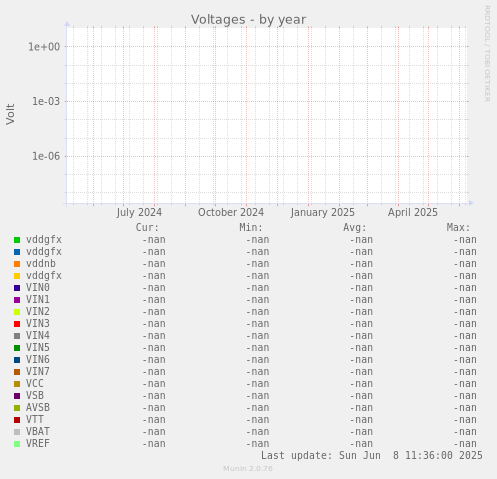Select the VIN3 red legend swatch
Image resolution: width=497 pixels, height=479 pixels.
point(17,324)
